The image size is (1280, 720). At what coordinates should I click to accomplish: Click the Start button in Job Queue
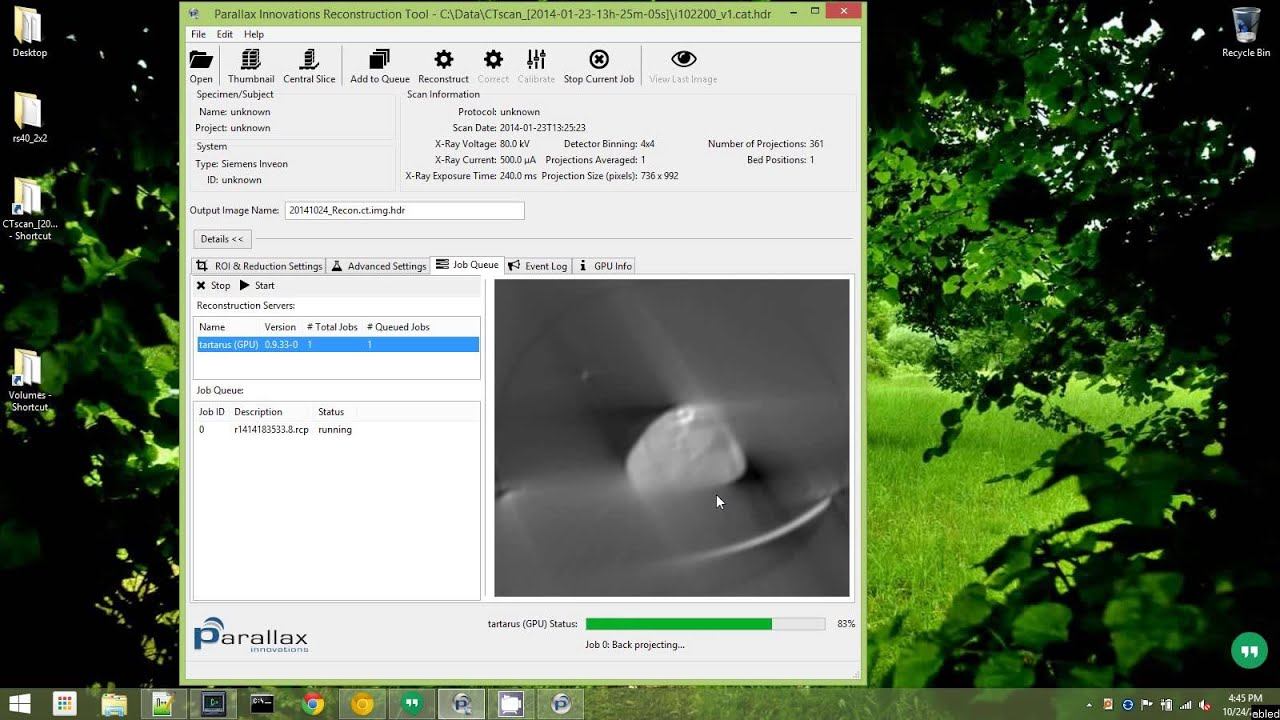[257, 285]
